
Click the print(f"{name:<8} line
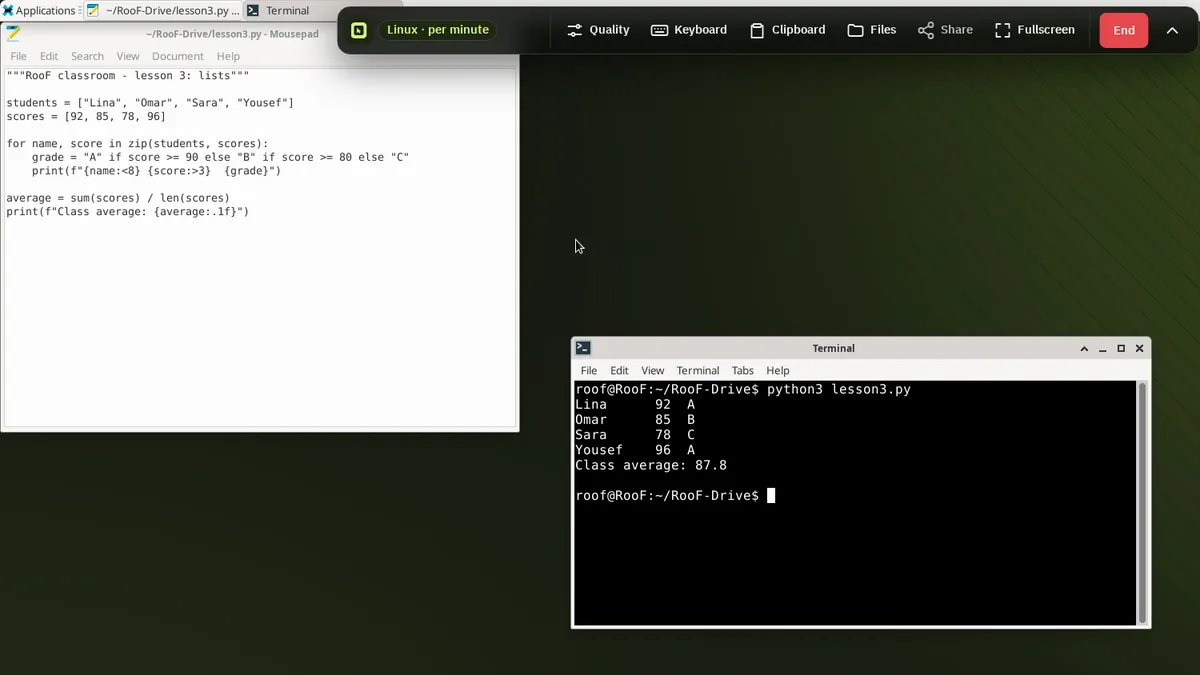tap(156, 171)
